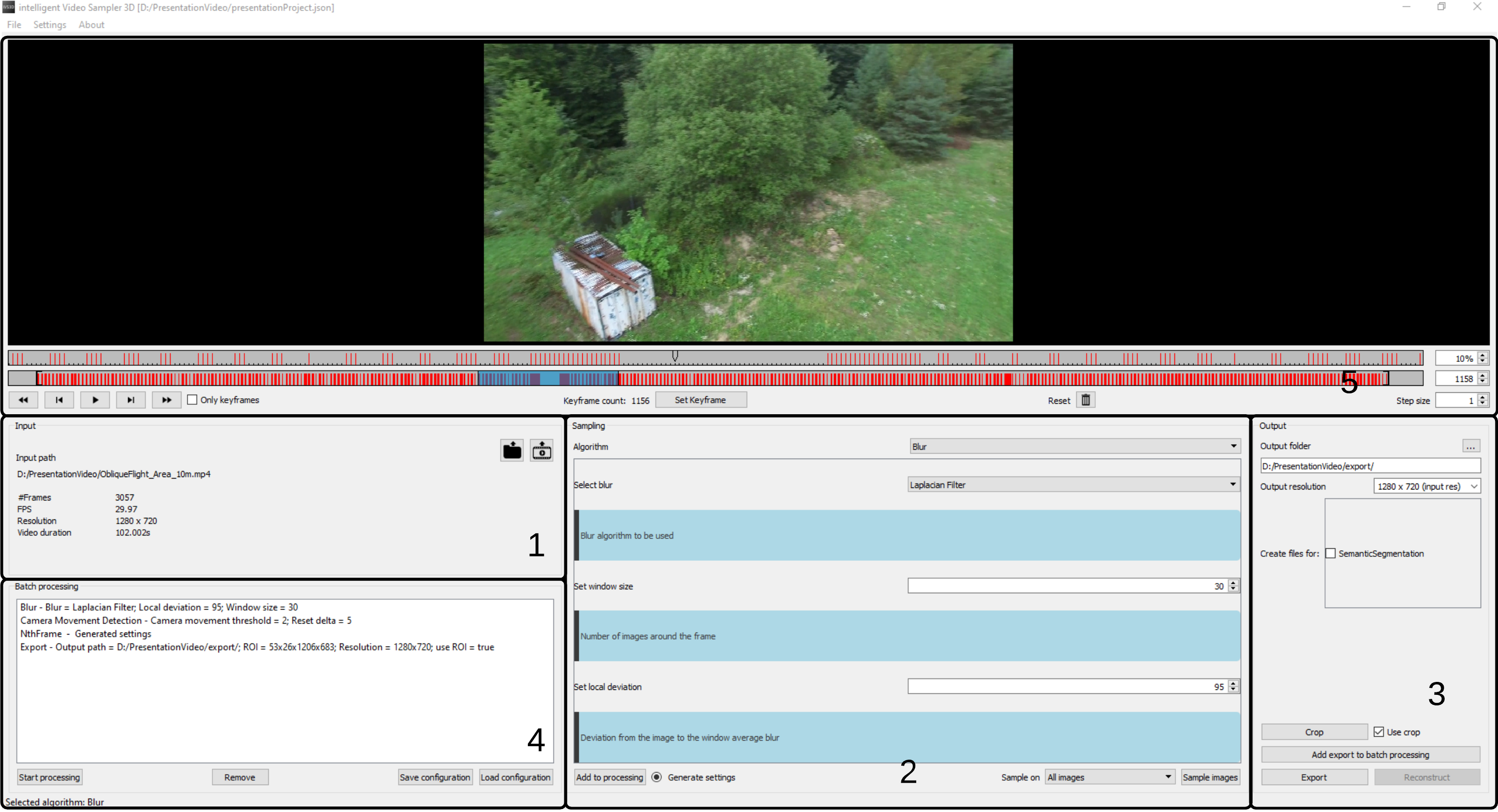Select the Generate settings radio button

(657, 778)
